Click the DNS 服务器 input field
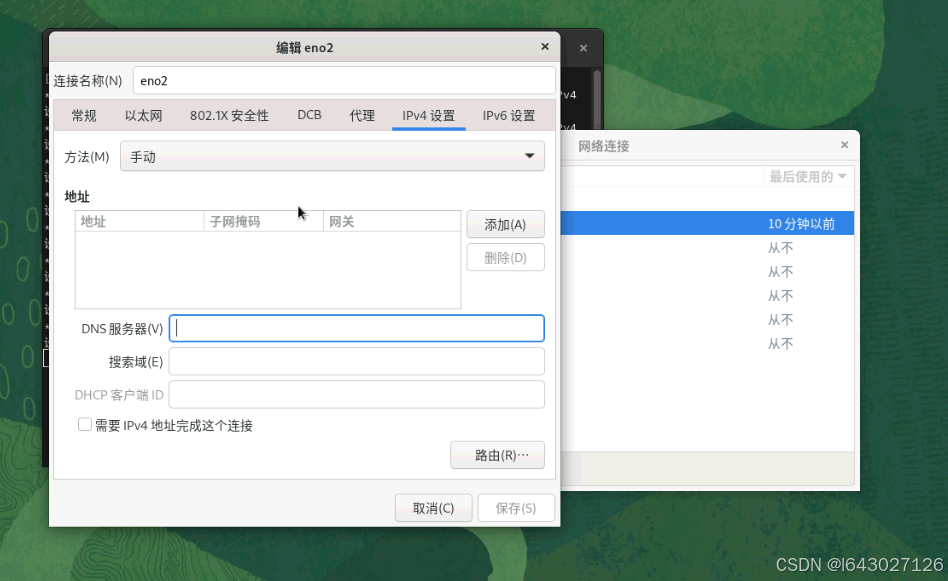The image size is (948, 581). (x=357, y=328)
